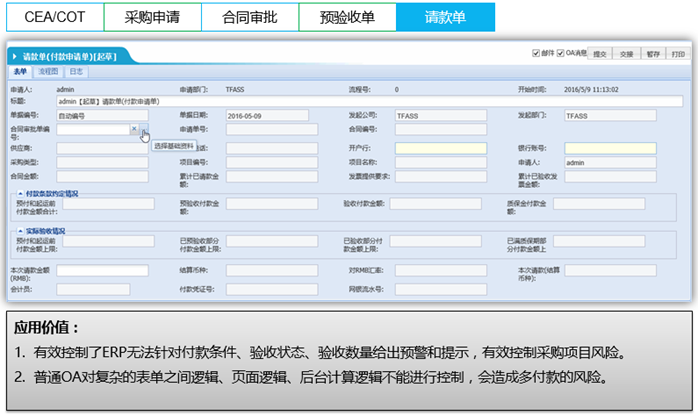Open the 日志 tab
Screen dimensions: 698x416
[77, 72]
